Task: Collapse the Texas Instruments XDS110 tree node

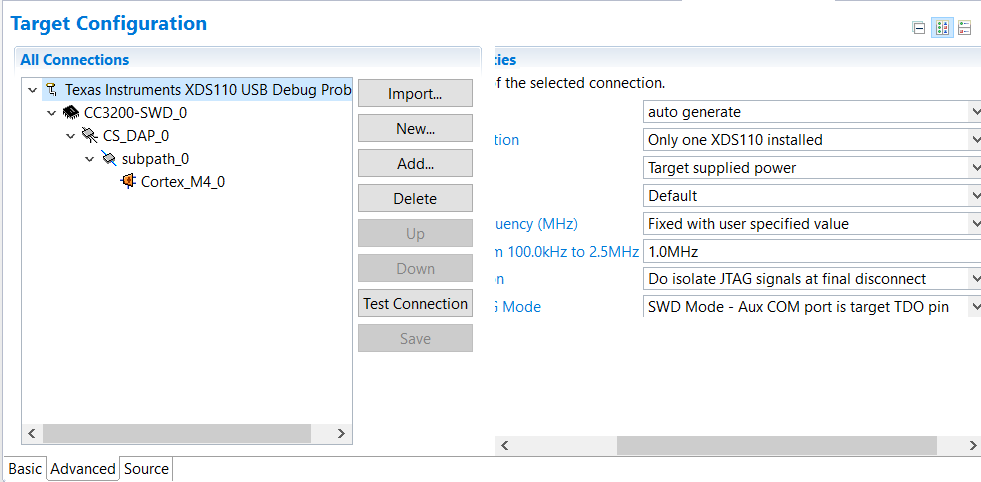Action: tap(33, 90)
